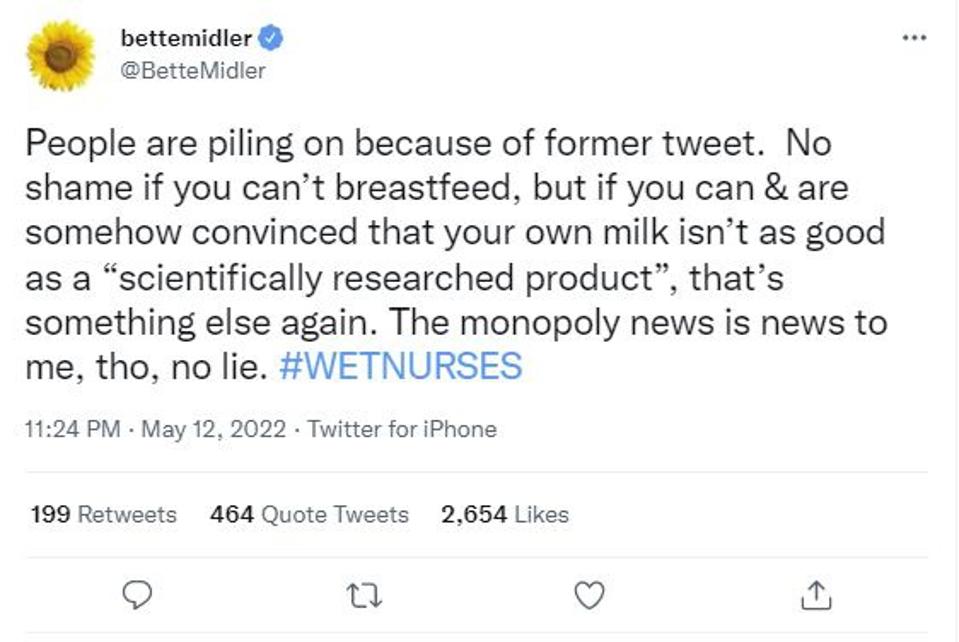Viewport: 959px width, 642px height.
Task: Share the tweet via the upload arrow icon
Action: click(816, 595)
